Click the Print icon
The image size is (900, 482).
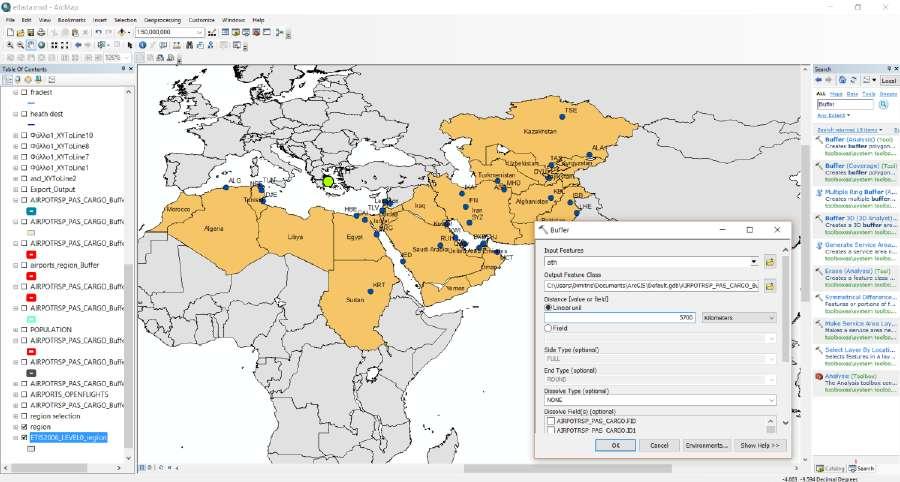[x=41, y=33]
